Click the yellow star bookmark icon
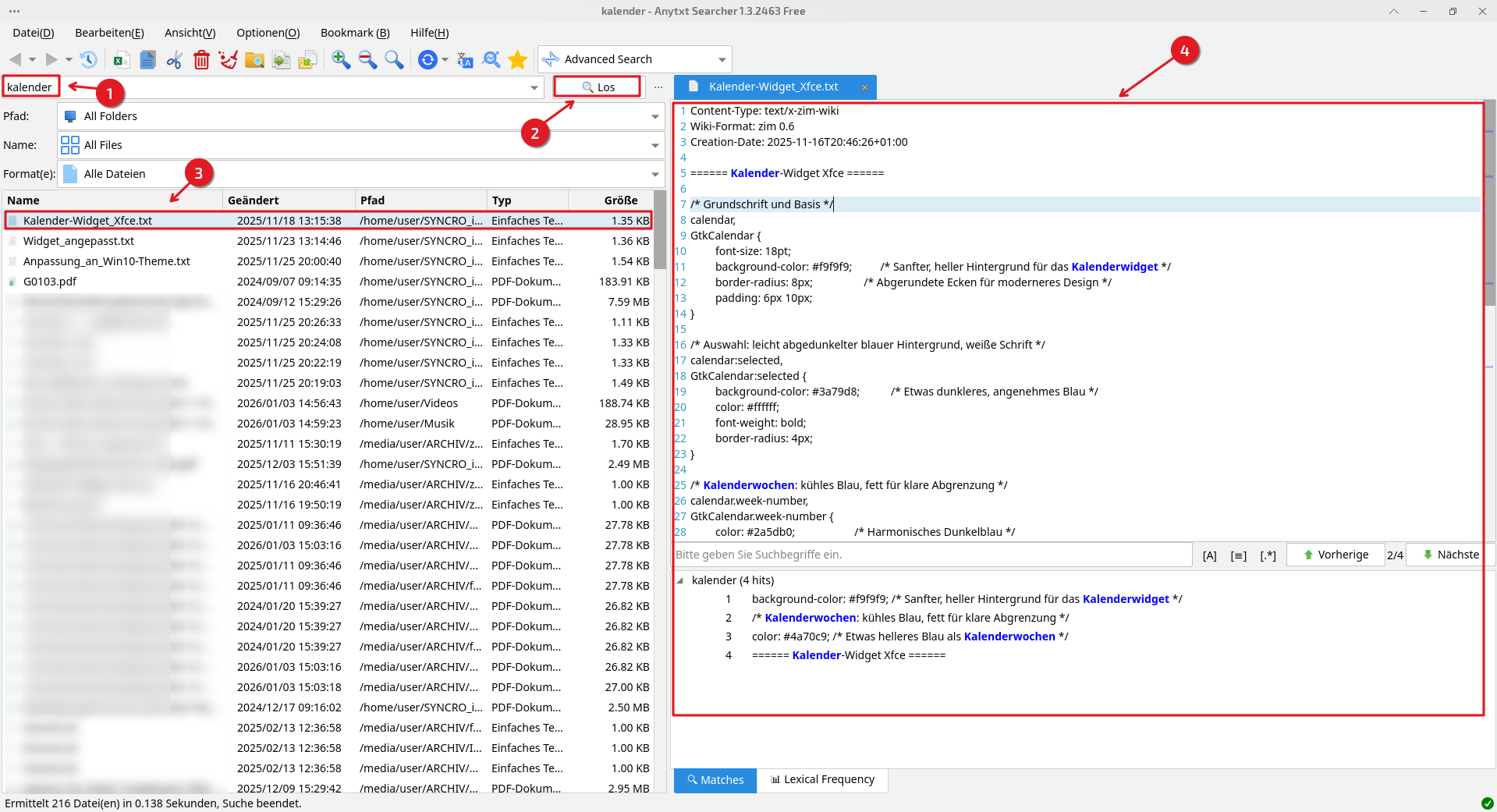The image size is (1497, 812). [x=517, y=59]
